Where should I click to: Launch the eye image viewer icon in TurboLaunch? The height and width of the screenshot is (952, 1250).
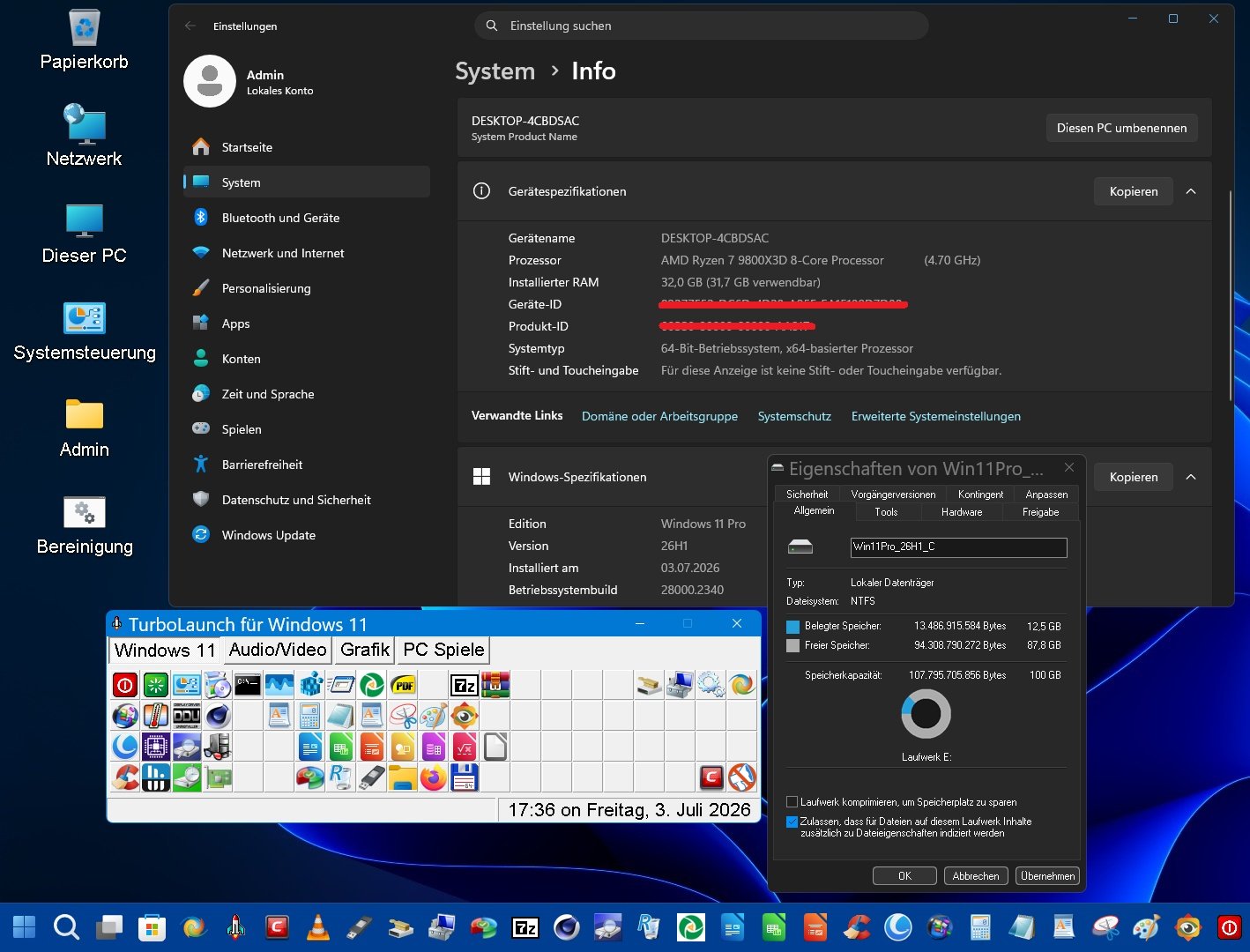(x=465, y=716)
